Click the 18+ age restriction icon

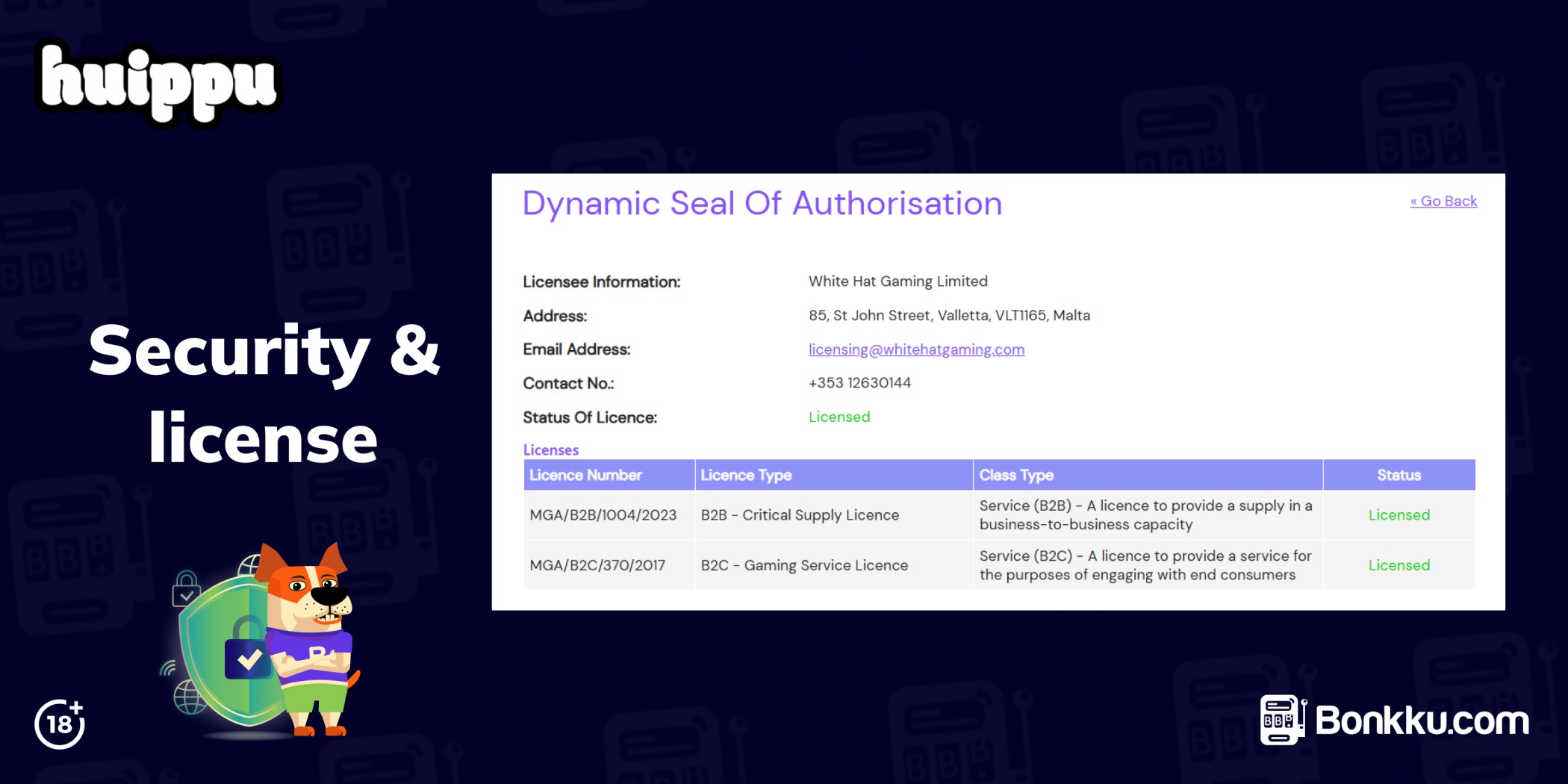pyautogui.click(x=60, y=723)
